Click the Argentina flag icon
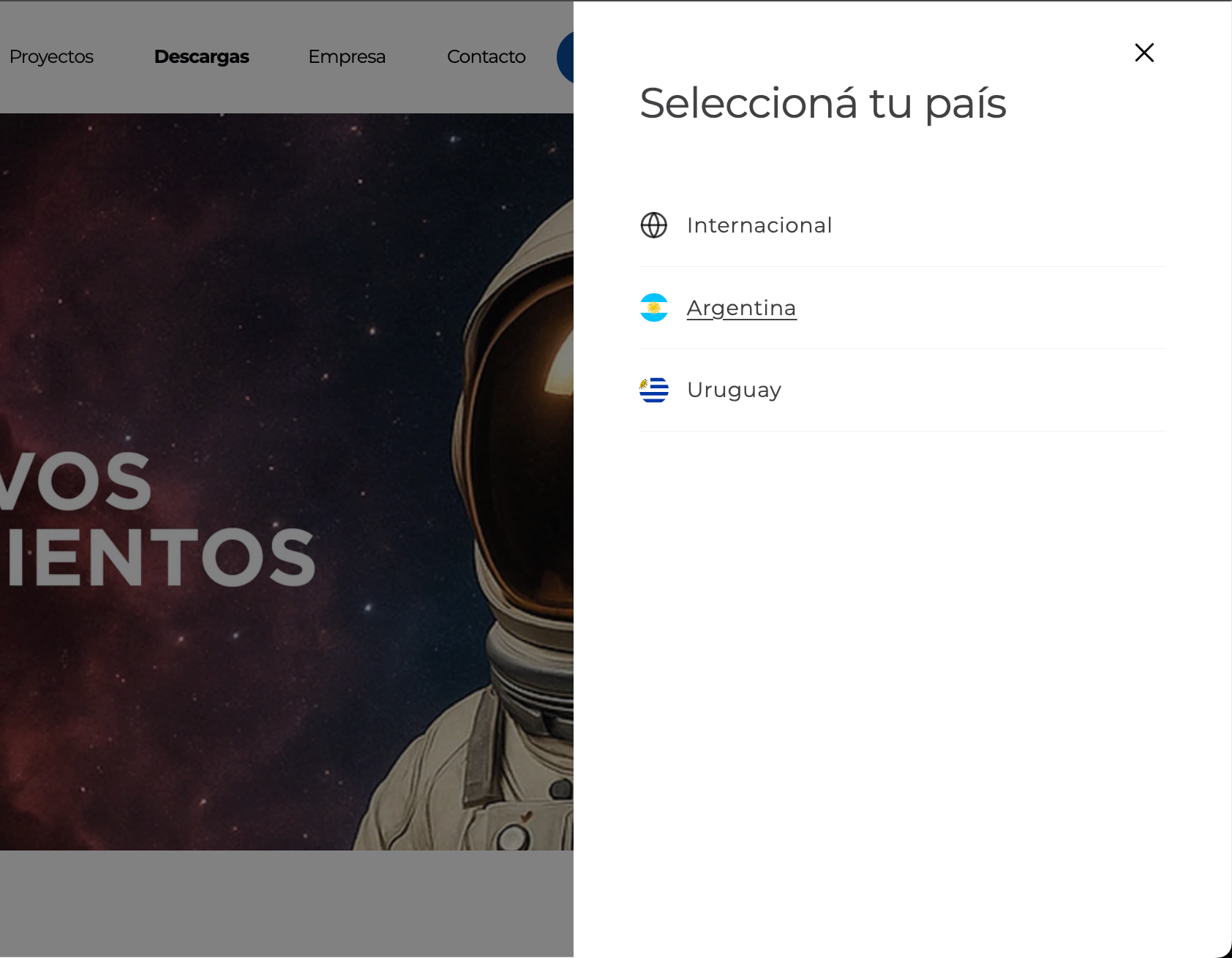This screenshot has width=1232, height=958. point(654,308)
